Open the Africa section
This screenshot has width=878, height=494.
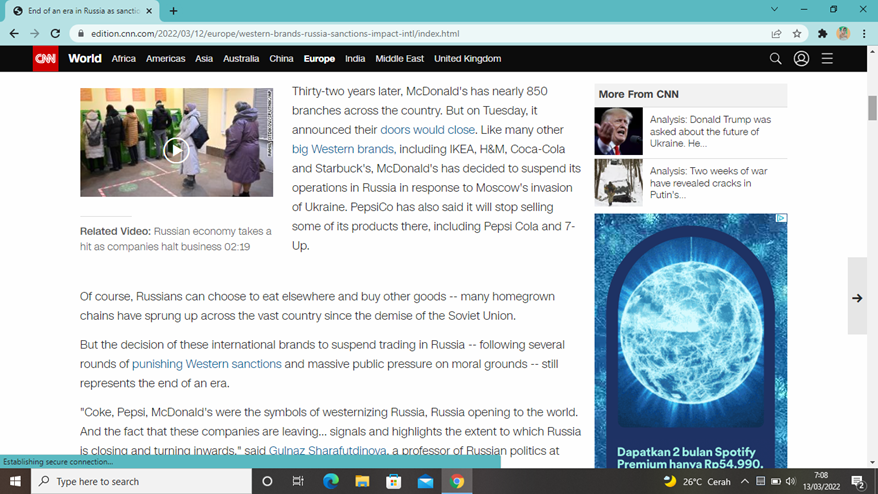click(123, 59)
